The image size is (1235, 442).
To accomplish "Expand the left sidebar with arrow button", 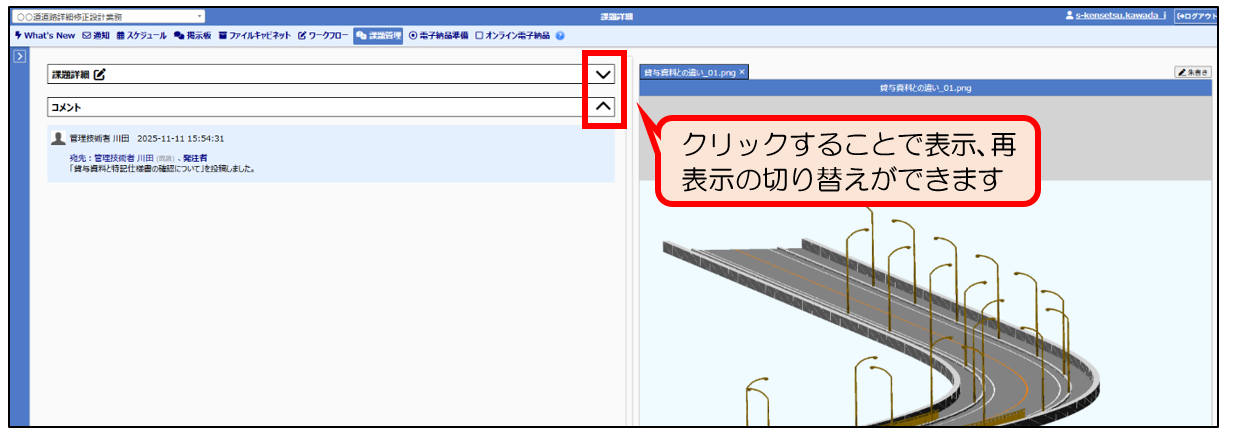I will [19, 57].
